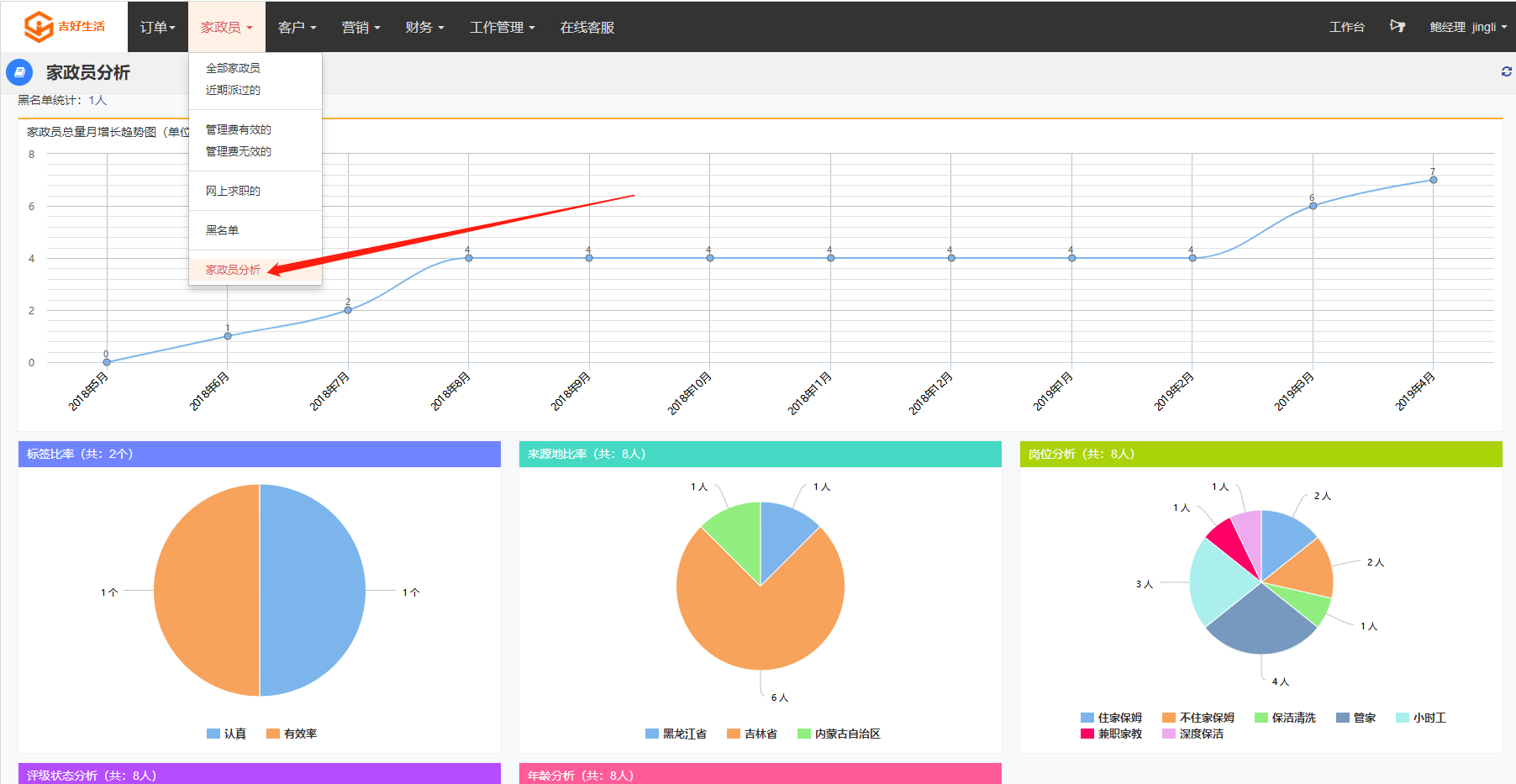
Task: Select 近期派过的 menu entry
Action: point(255,90)
